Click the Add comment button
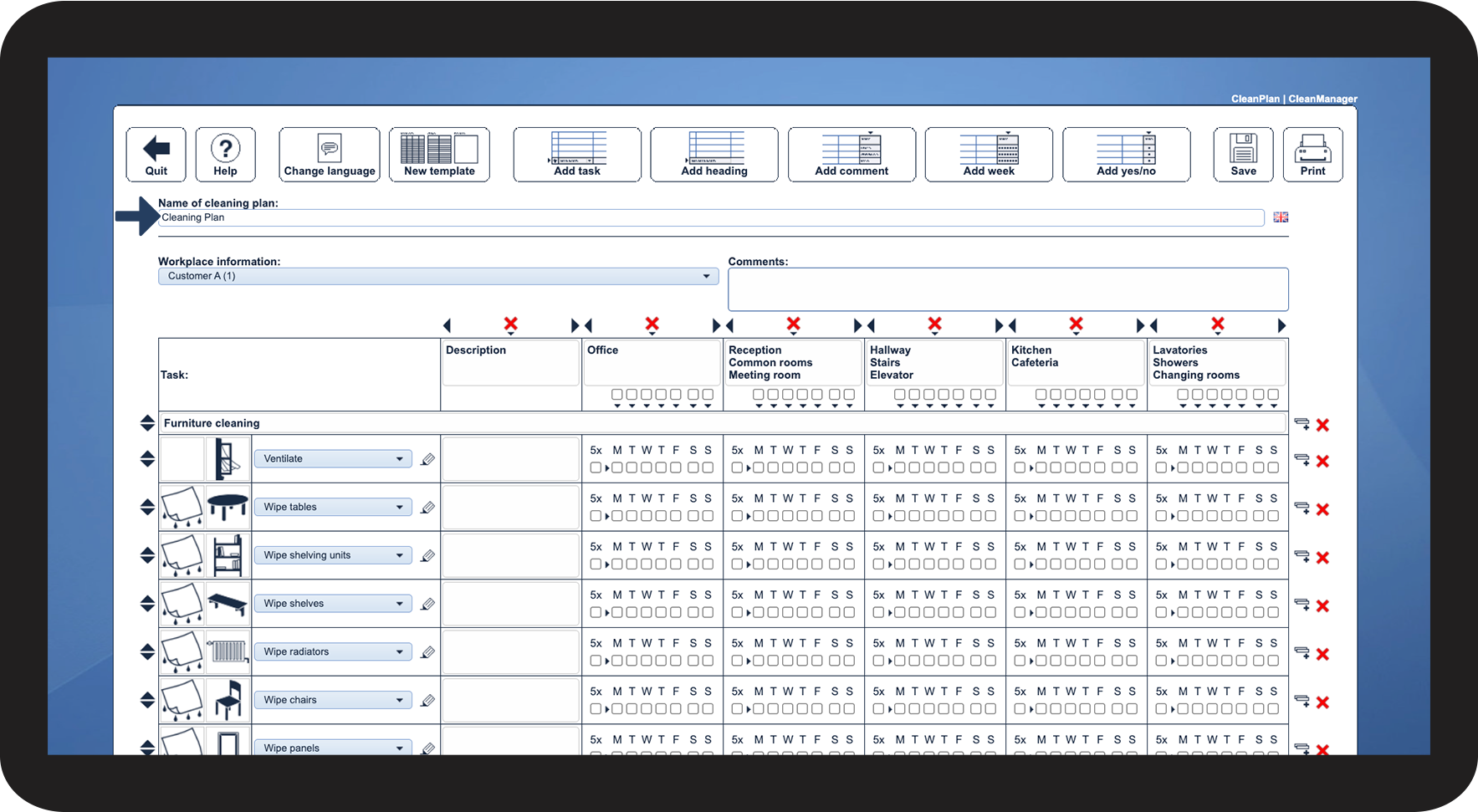The height and width of the screenshot is (812, 1478). [x=852, y=155]
